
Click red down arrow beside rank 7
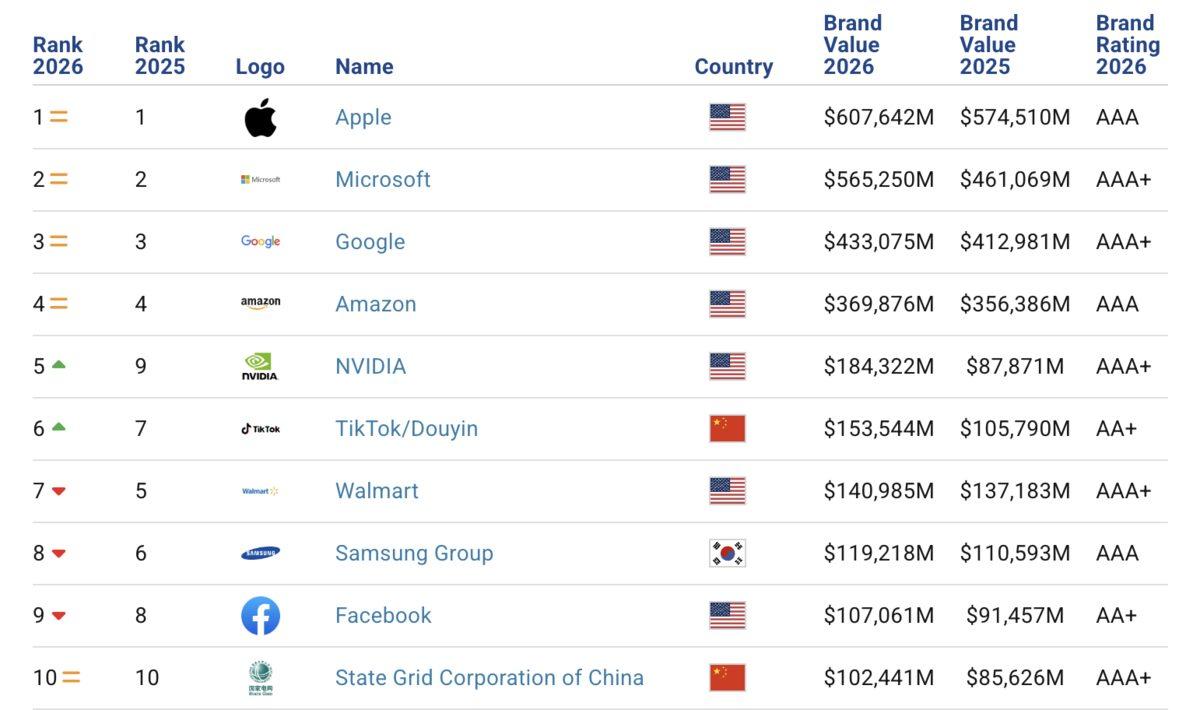click(58, 491)
